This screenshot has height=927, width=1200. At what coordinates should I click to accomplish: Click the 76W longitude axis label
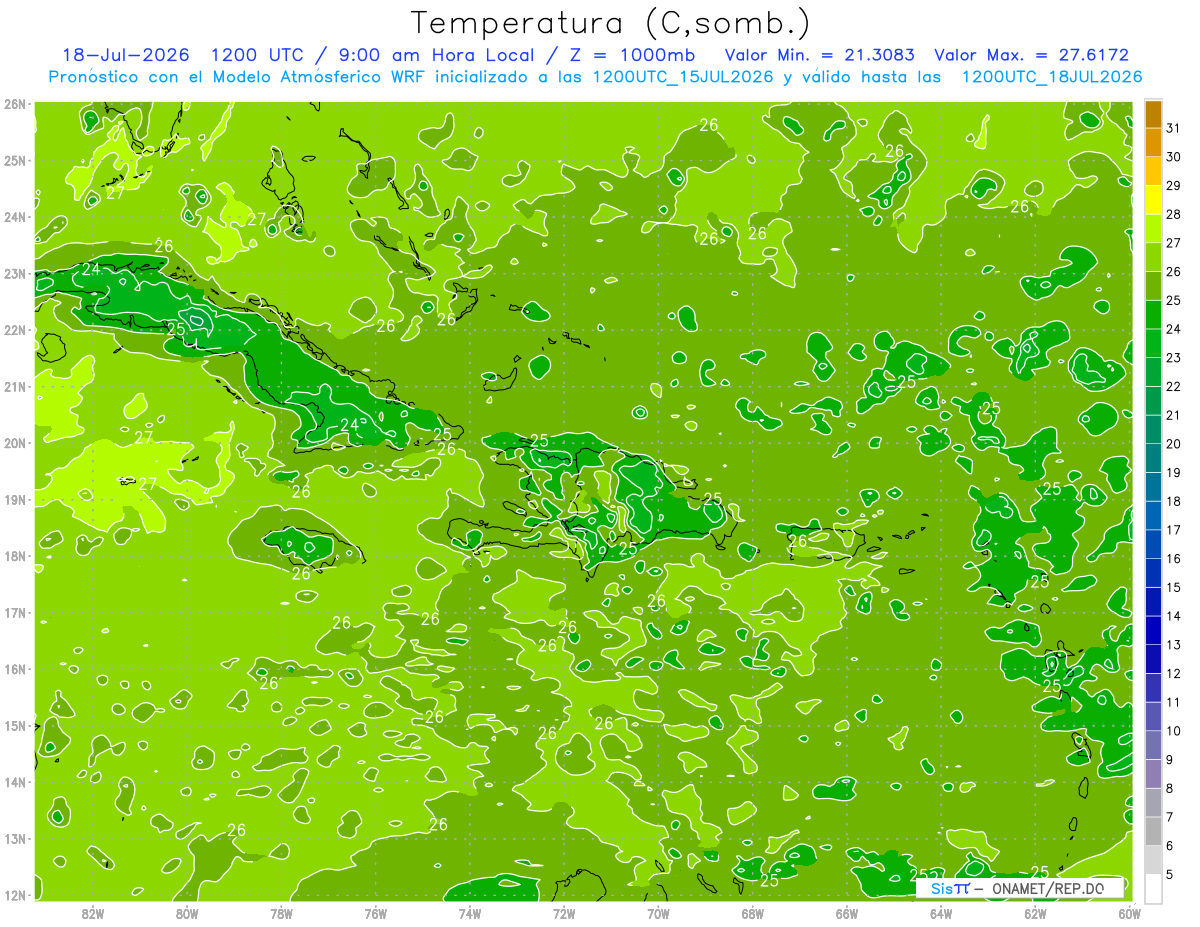(x=375, y=913)
